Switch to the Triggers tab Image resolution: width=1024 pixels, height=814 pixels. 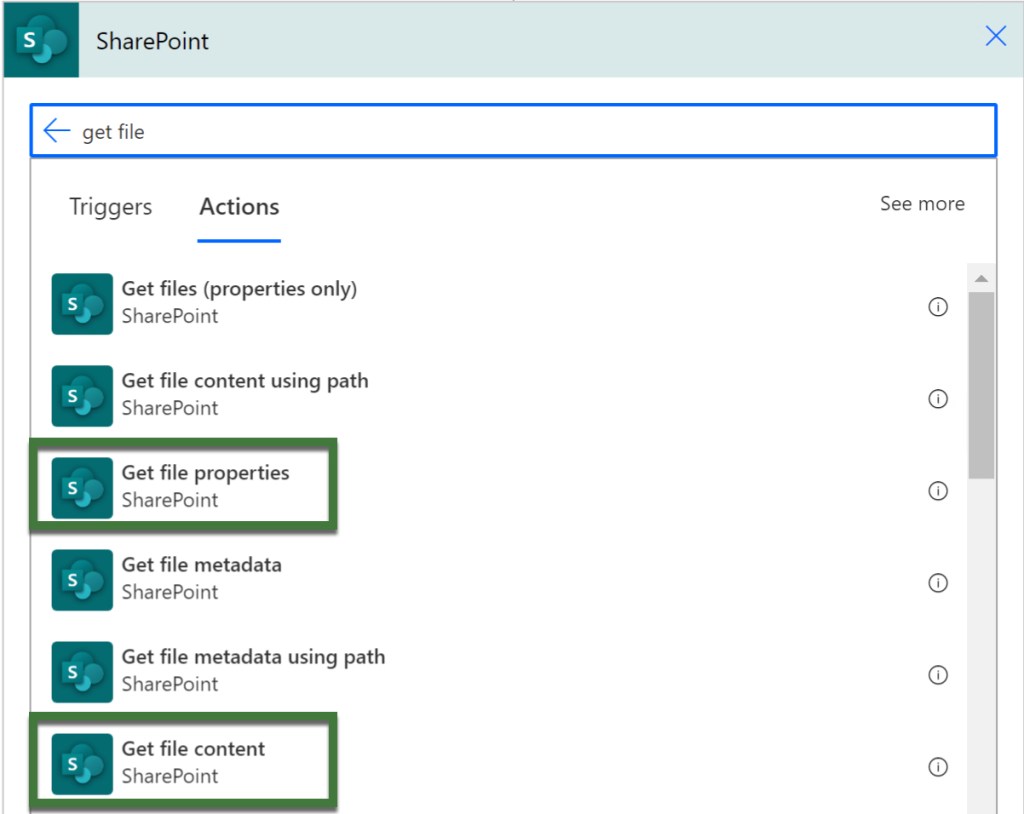[x=110, y=207]
